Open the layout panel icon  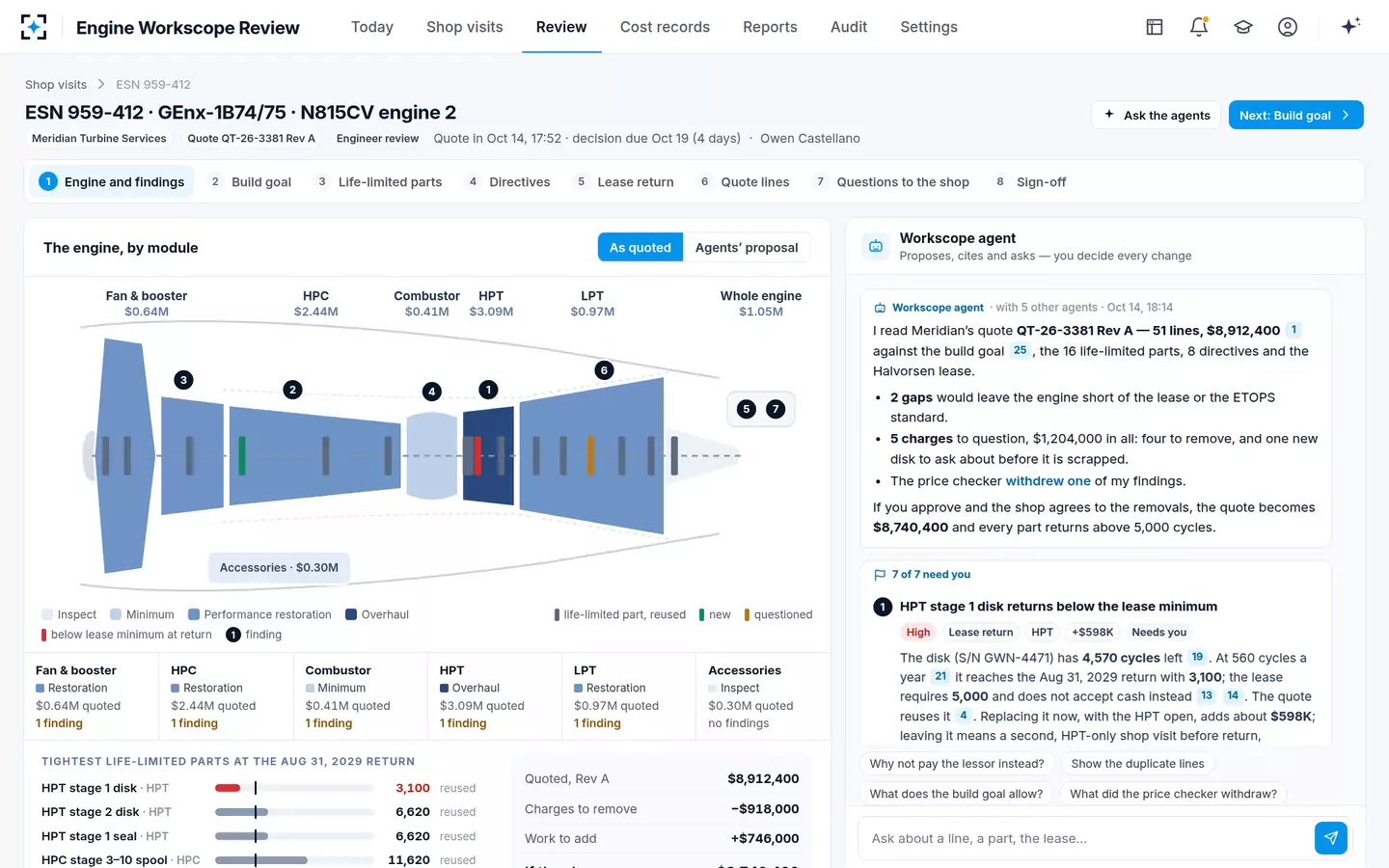click(1155, 27)
